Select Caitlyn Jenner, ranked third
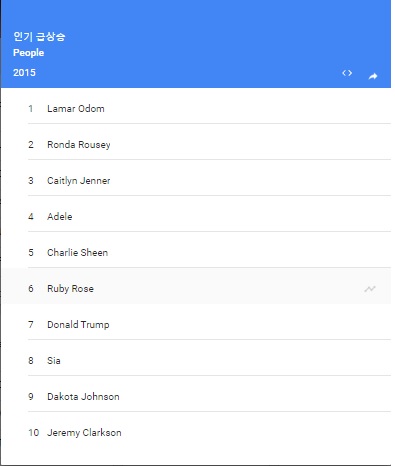The height and width of the screenshot is (466, 395). pos(196,181)
